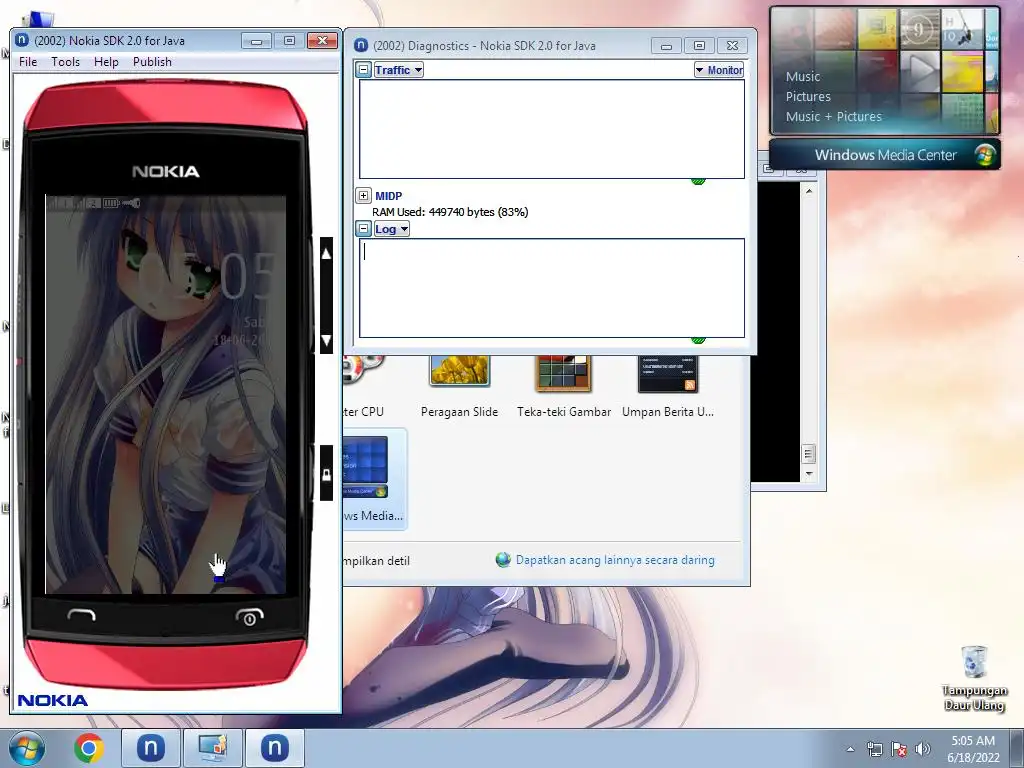
Task: Click the globe icon beside online gadgets link
Action: [503, 560]
